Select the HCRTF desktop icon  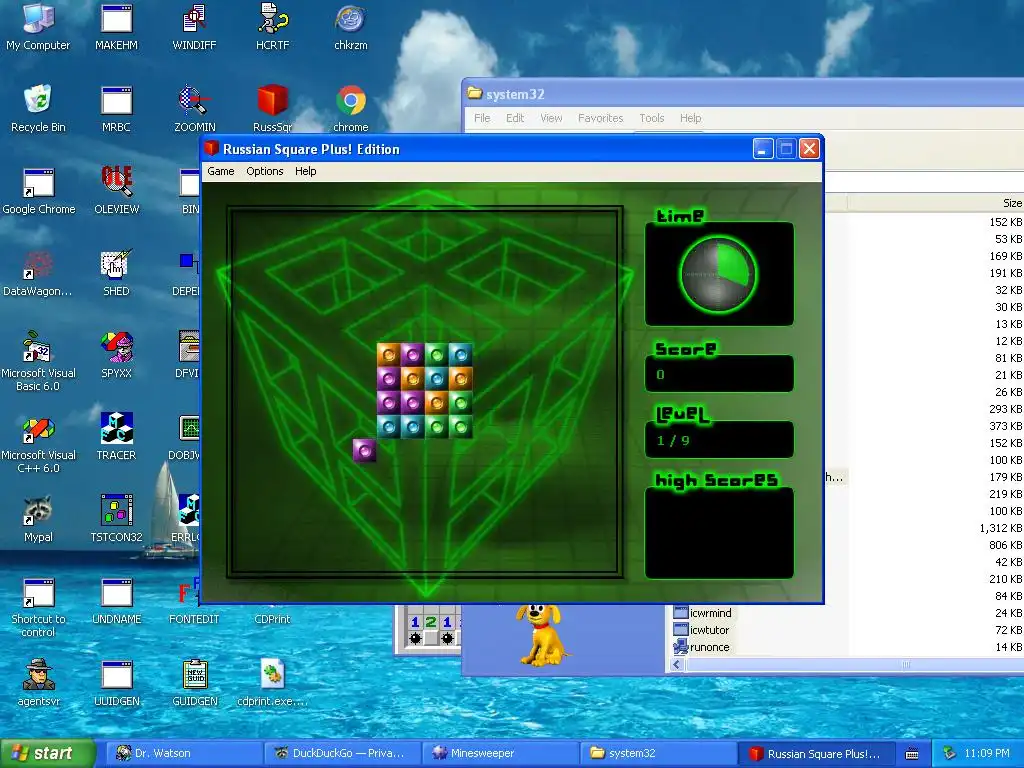272,26
